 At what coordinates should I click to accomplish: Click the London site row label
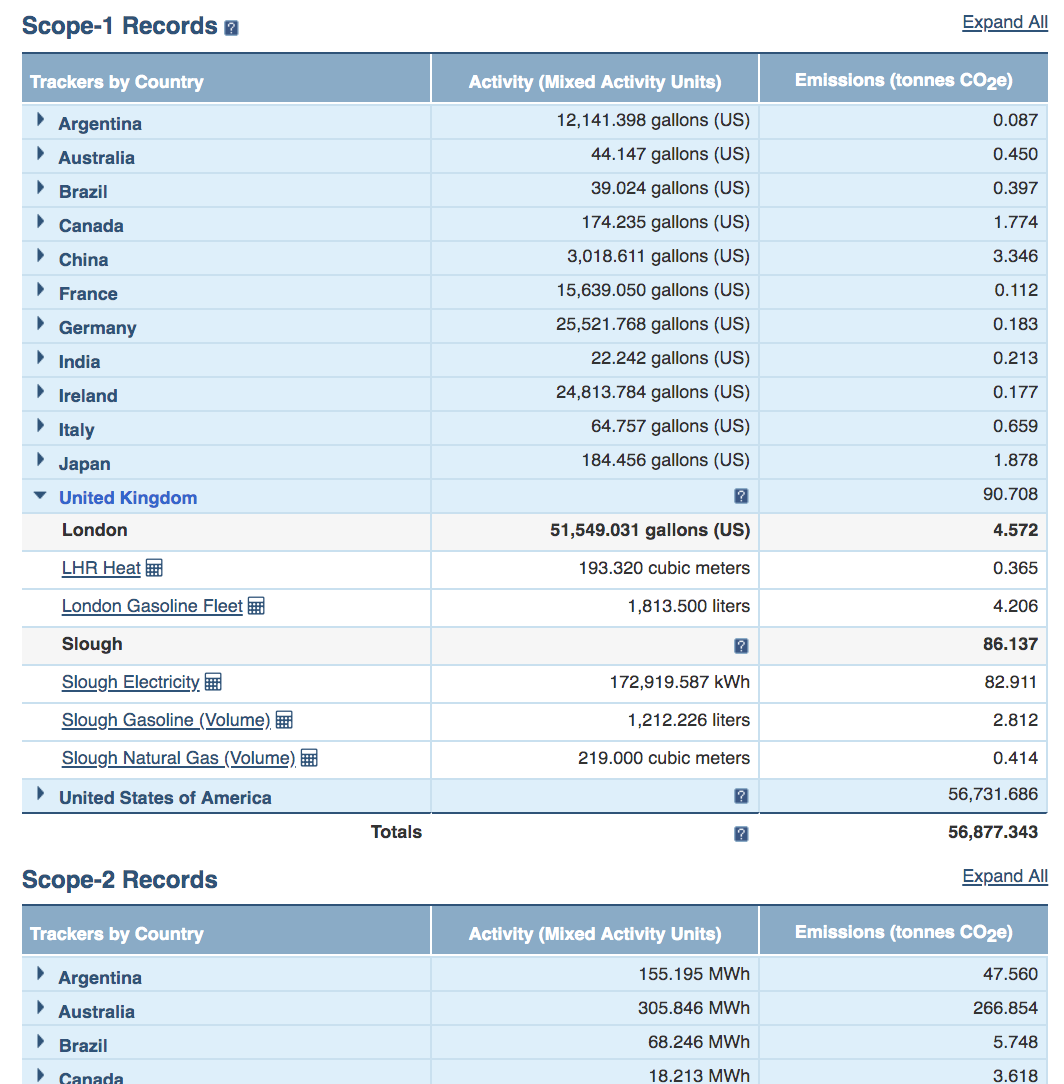(95, 530)
